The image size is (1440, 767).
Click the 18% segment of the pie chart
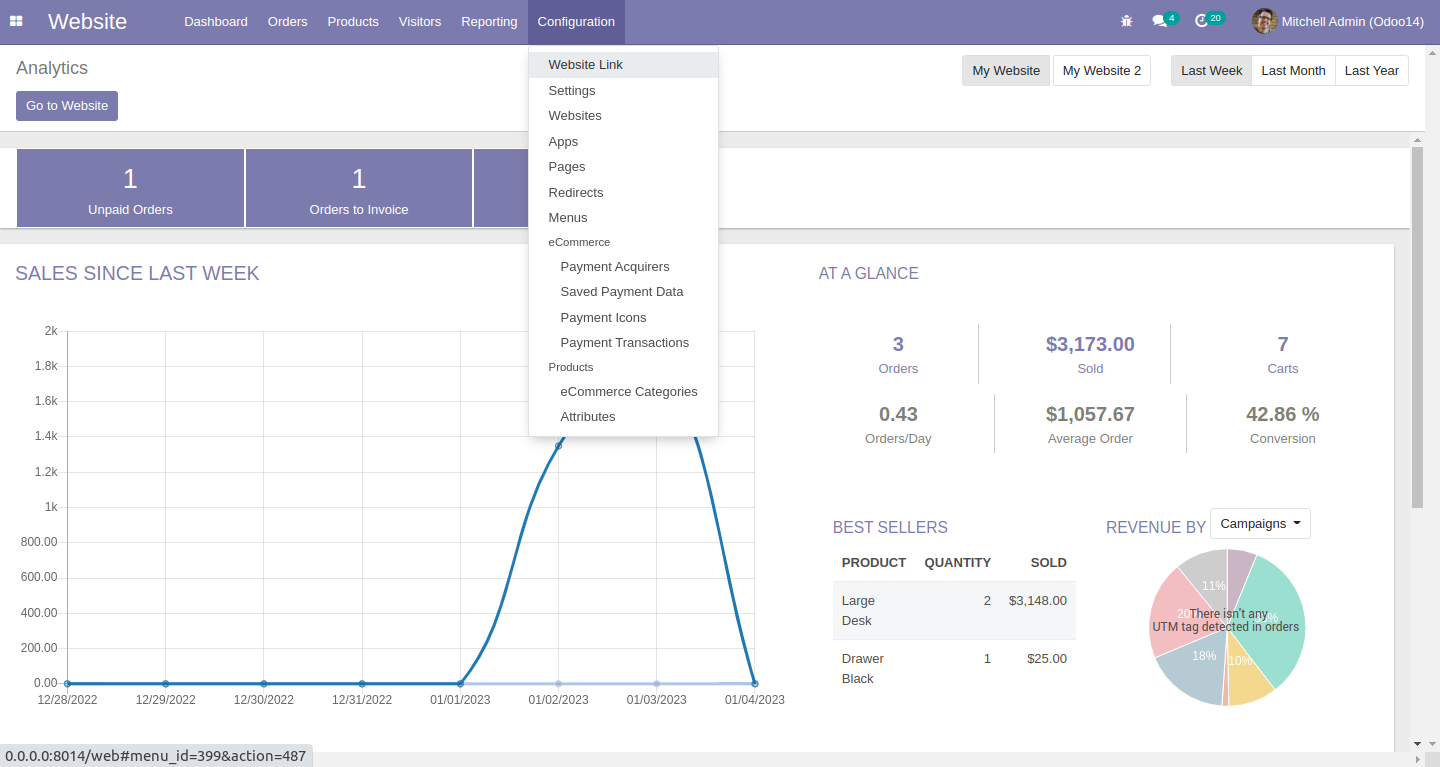point(1203,656)
